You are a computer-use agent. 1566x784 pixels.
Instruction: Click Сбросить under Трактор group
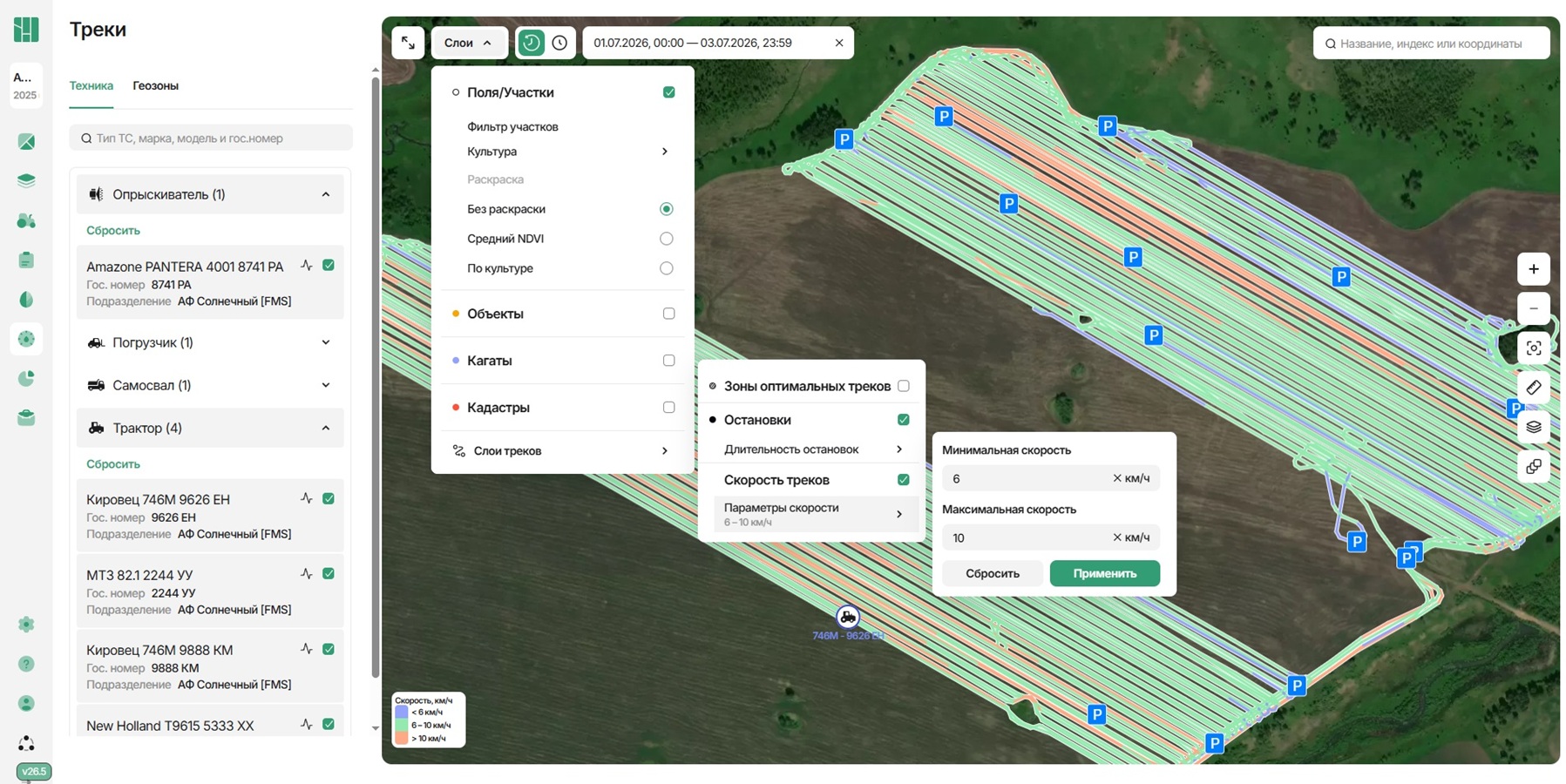(x=113, y=464)
